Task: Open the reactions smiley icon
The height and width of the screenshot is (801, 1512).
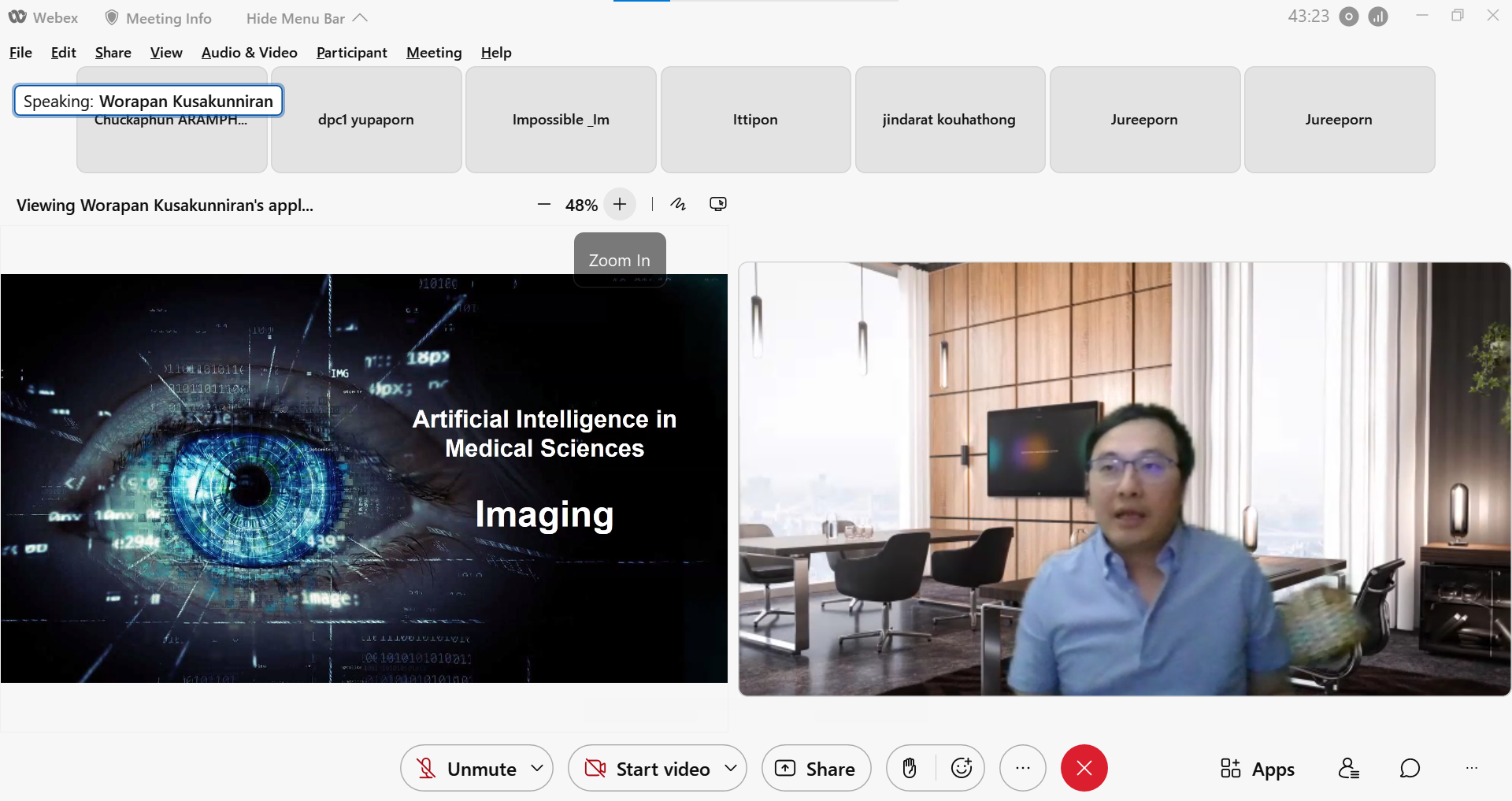Action: coord(961,768)
